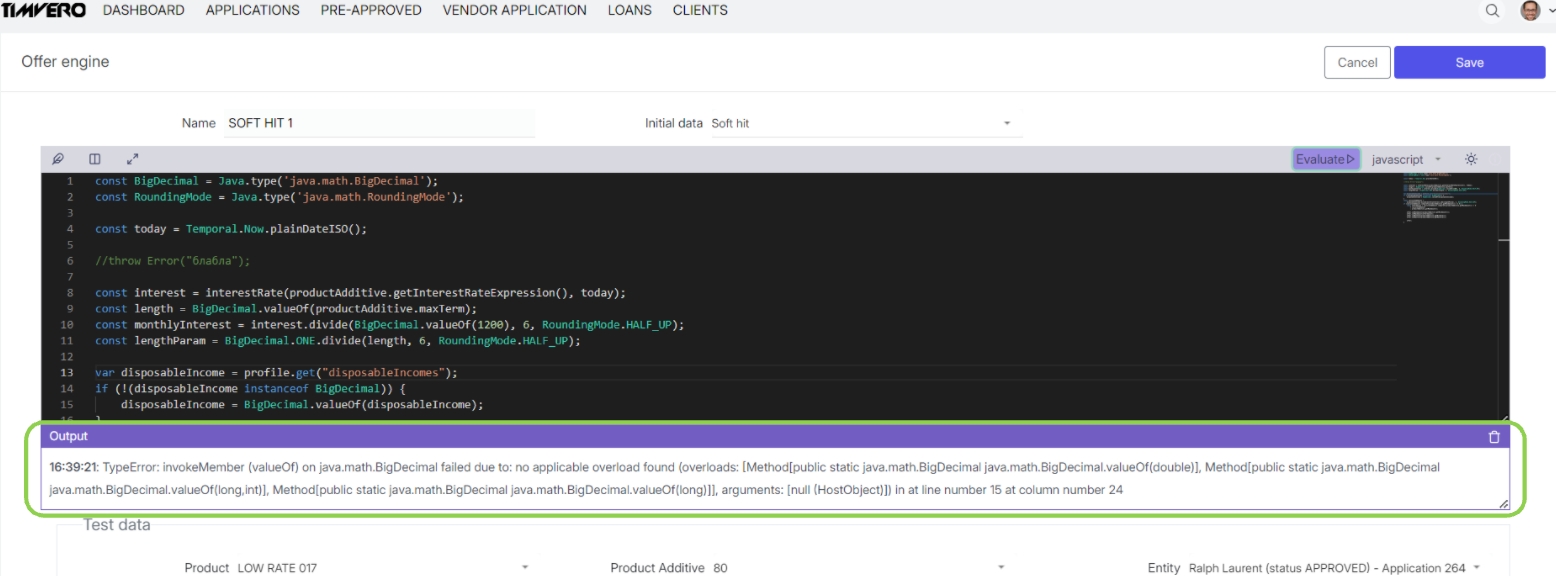This screenshot has height=576, width=1556.
Task: Expand the Initial data Soft hit dropdown
Action: coord(865,123)
